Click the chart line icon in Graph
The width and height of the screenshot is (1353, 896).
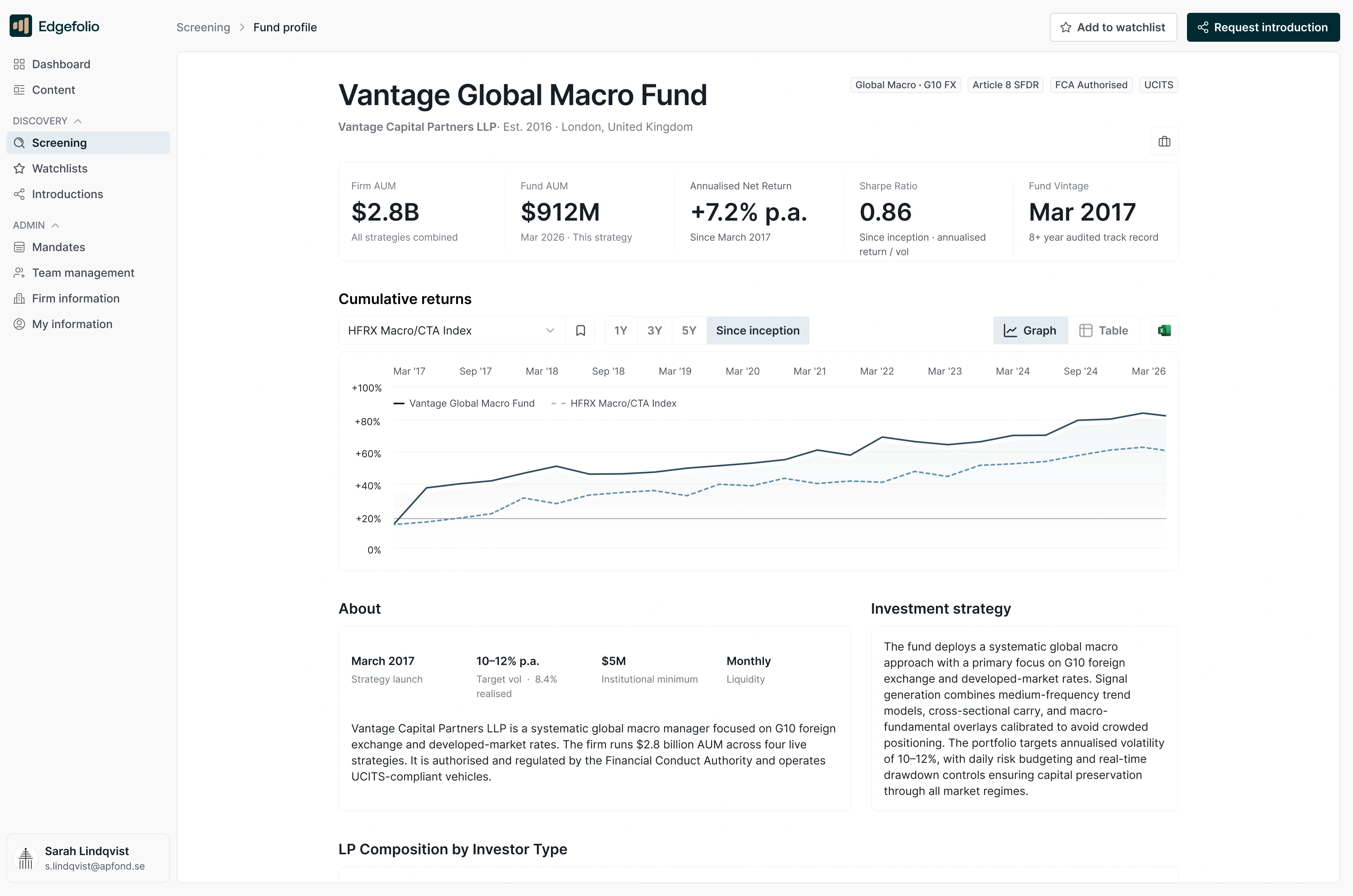1010,330
